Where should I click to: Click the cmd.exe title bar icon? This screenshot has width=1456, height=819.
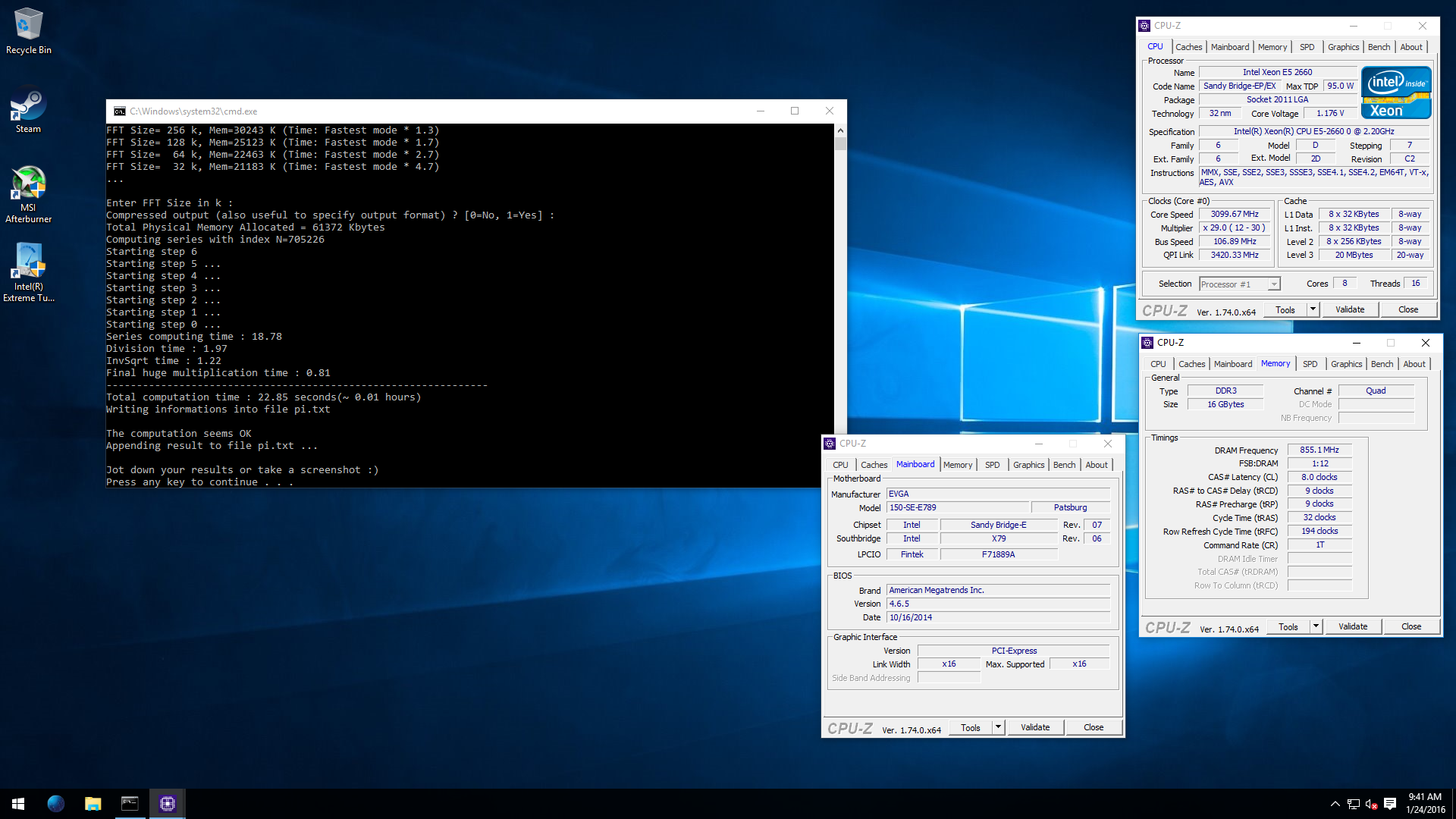(119, 111)
